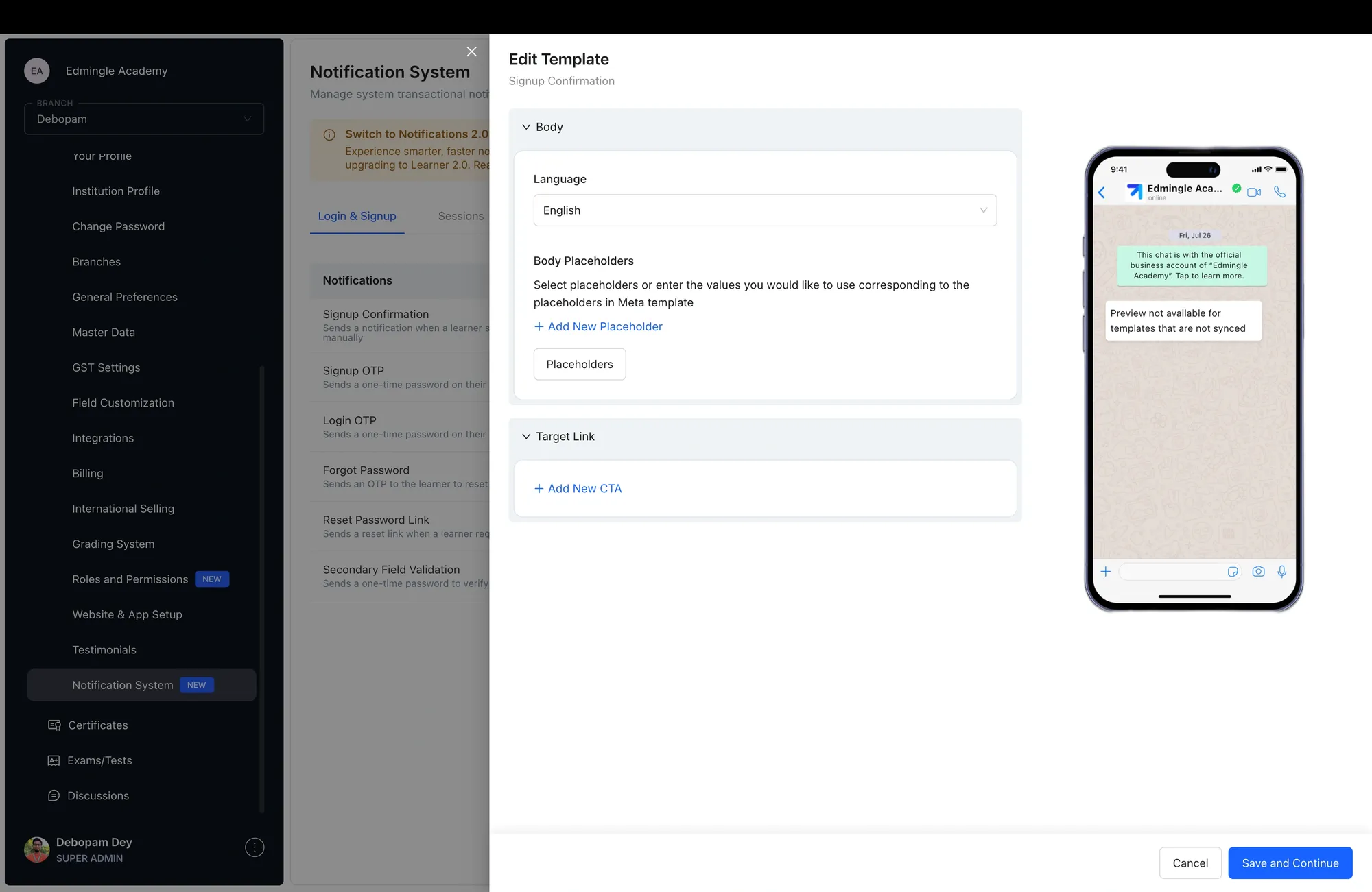Collapse the Target Link section
The height and width of the screenshot is (892, 1372).
pos(526,437)
